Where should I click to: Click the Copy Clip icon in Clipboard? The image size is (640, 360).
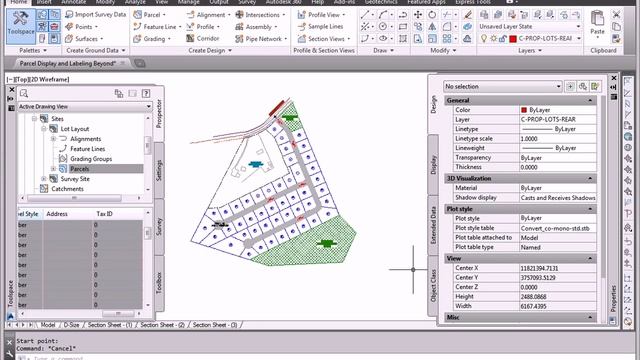click(x=616, y=27)
